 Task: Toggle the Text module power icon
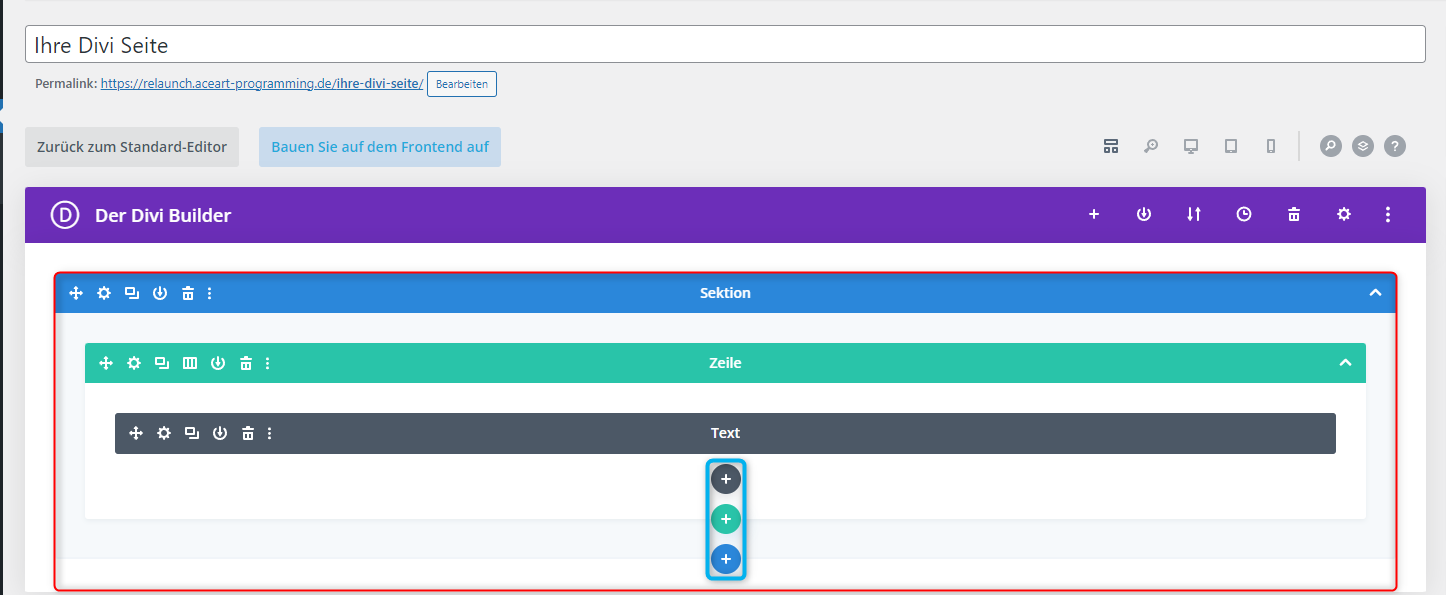click(x=220, y=433)
